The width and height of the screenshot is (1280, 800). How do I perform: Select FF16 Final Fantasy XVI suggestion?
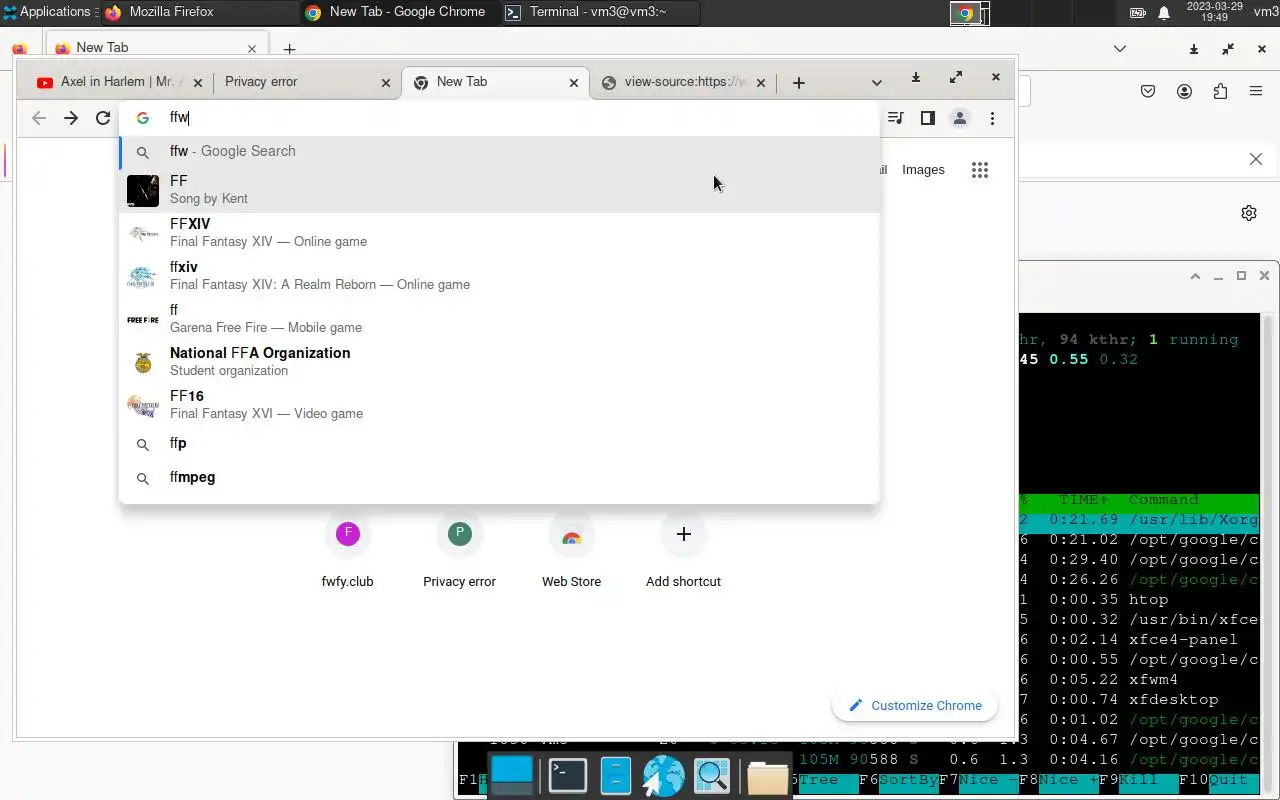tap(500, 405)
